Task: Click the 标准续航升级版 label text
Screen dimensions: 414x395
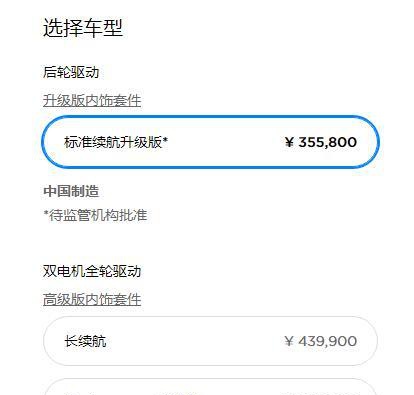Action: (x=113, y=142)
